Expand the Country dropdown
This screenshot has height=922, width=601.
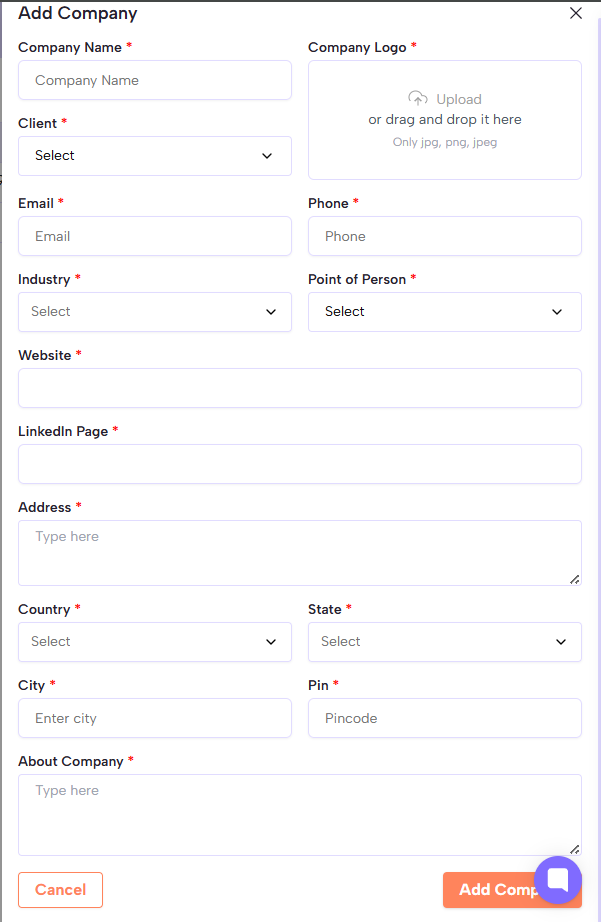[x=155, y=642]
